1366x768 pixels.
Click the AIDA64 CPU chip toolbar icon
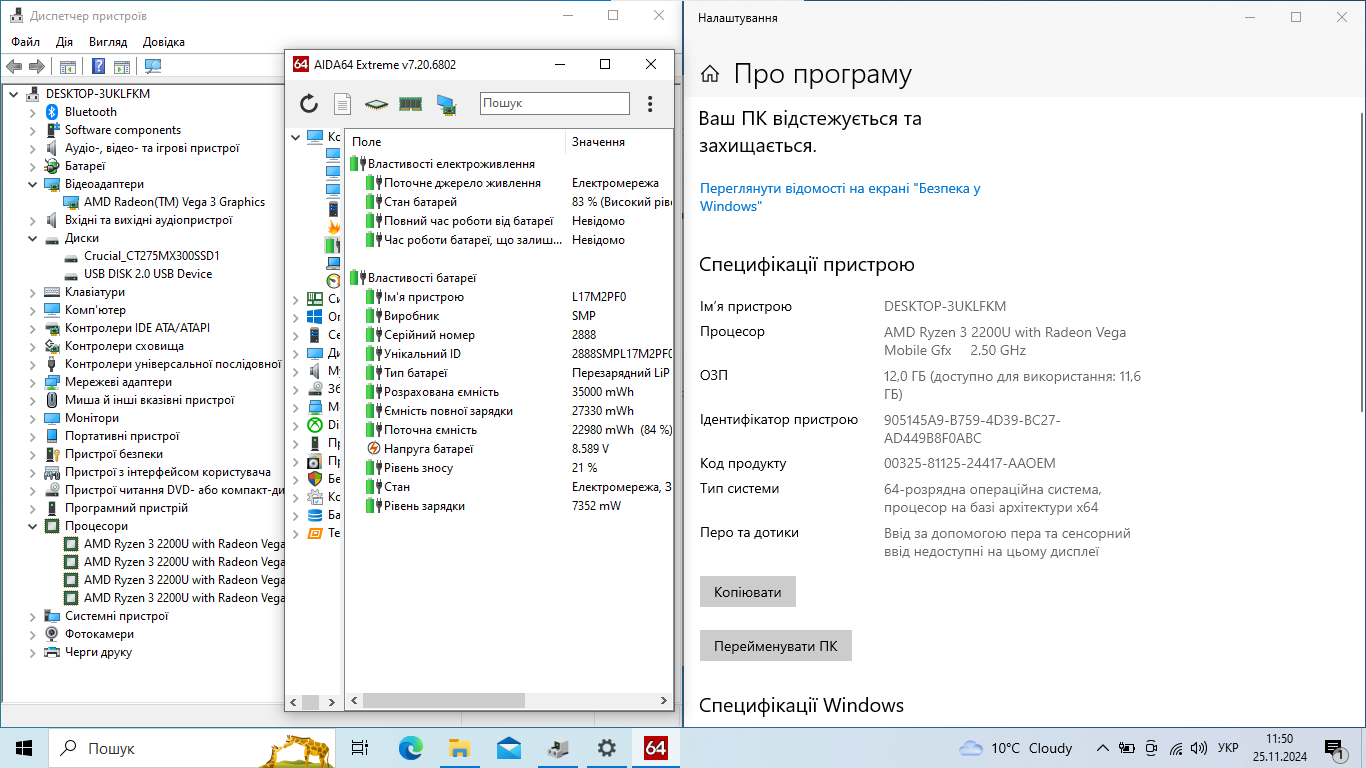(x=376, y=104)
